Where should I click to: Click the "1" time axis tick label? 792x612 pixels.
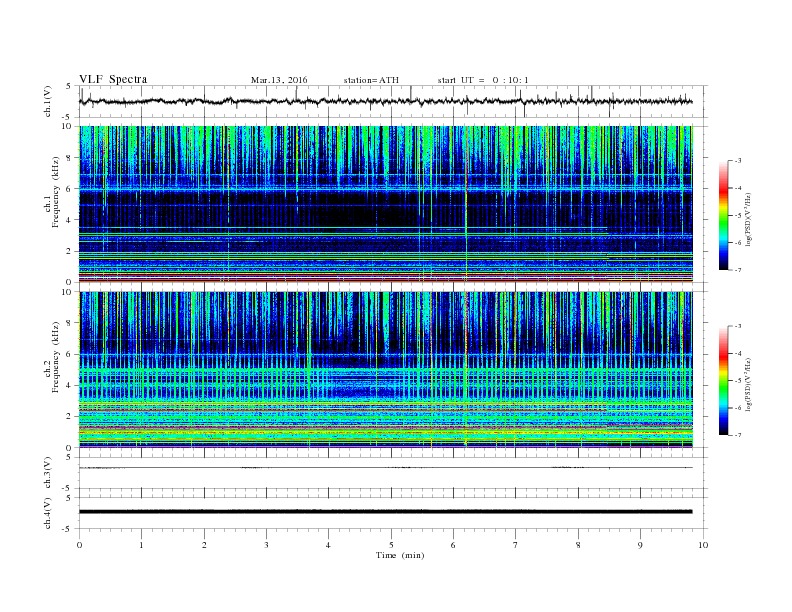(x=141, y=545)
